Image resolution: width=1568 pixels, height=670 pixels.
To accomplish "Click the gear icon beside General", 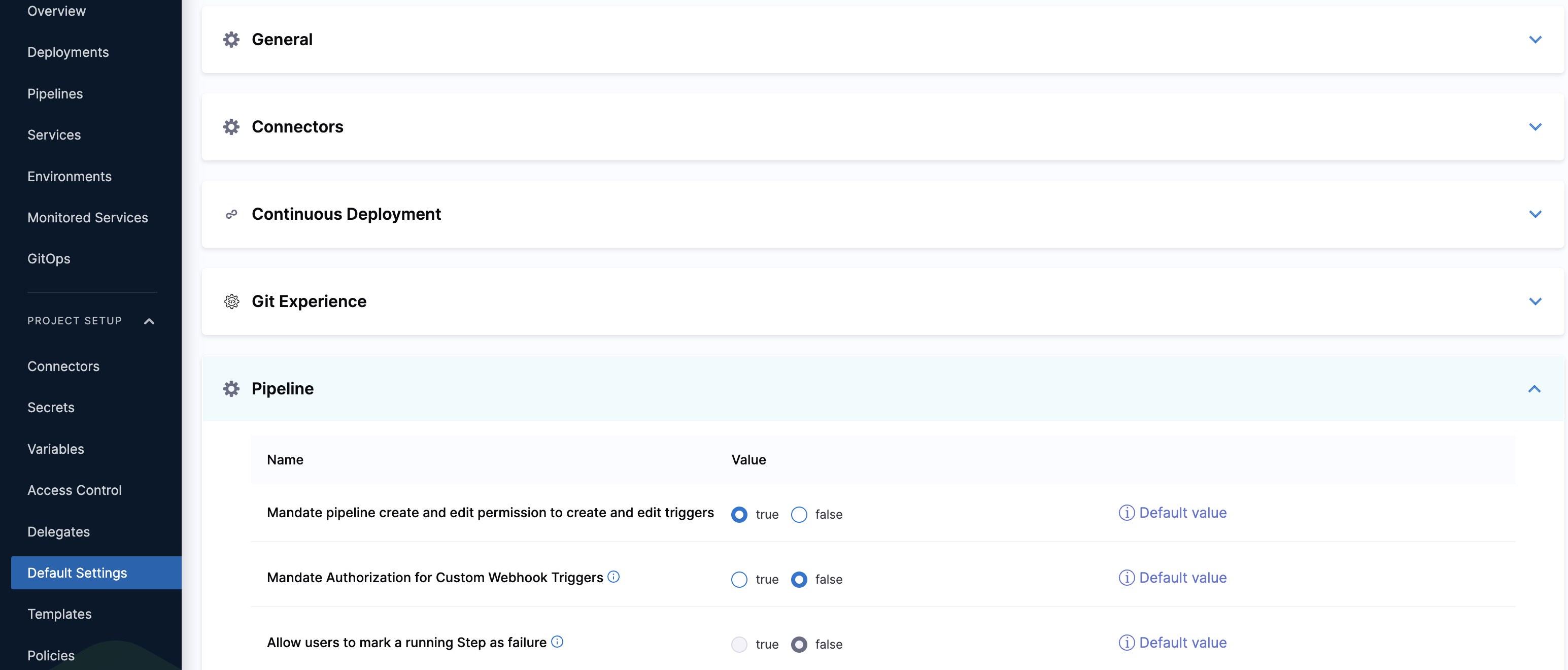I will [231, 40].
